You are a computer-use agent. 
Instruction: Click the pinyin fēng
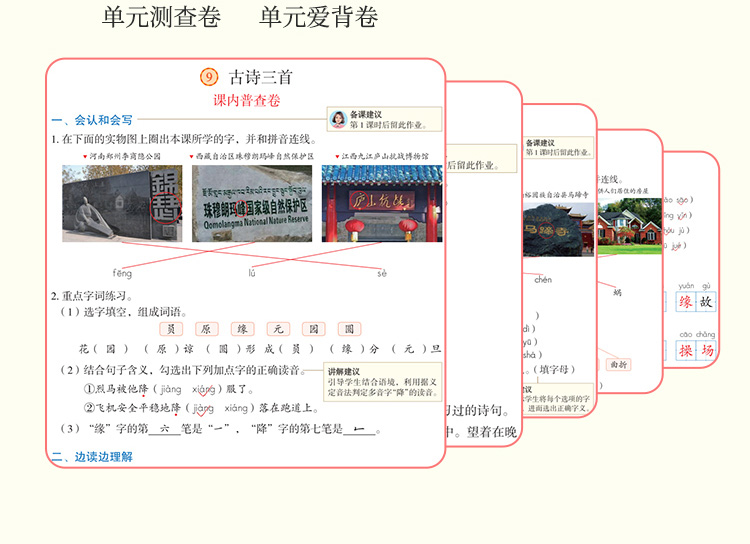[x=122, y=273]
